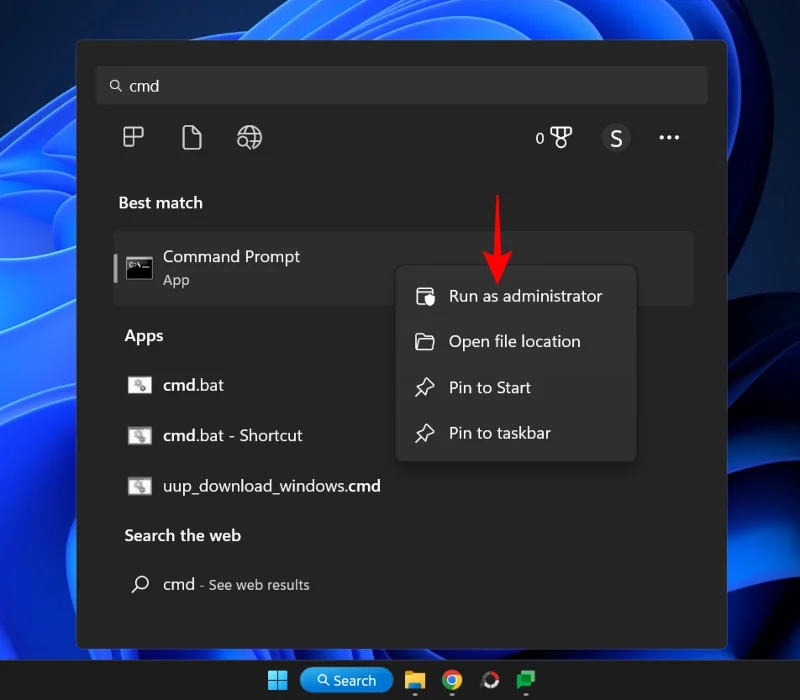The image size is (800, 700).
Task: Click the Search button on the taskbar
Action: pos(346,680)
